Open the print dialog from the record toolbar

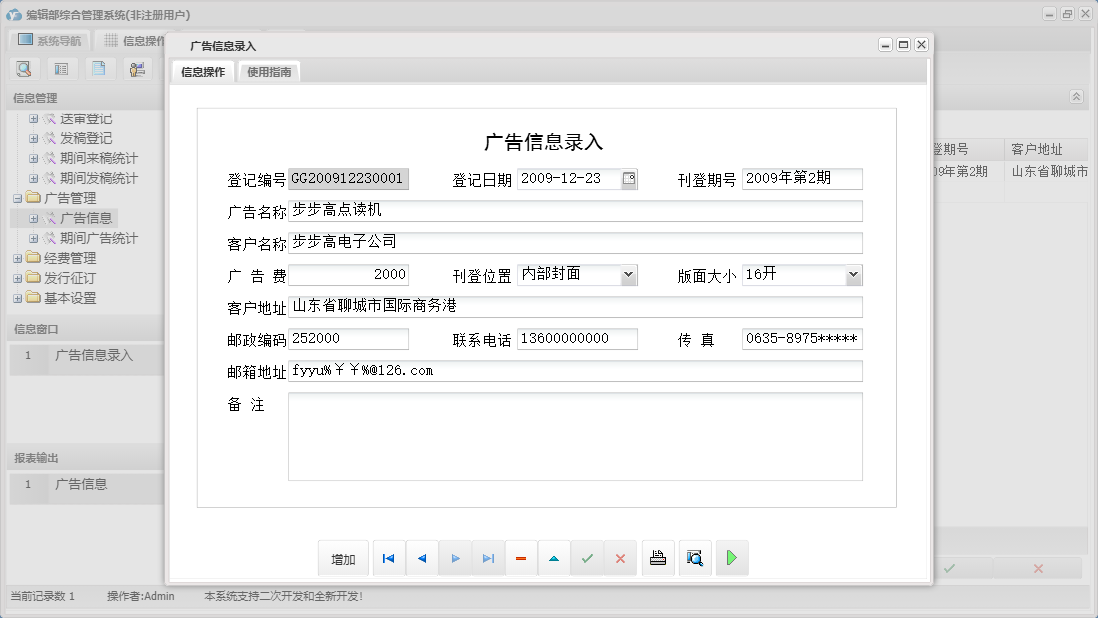pyautogui.click(x=658, y=558)
